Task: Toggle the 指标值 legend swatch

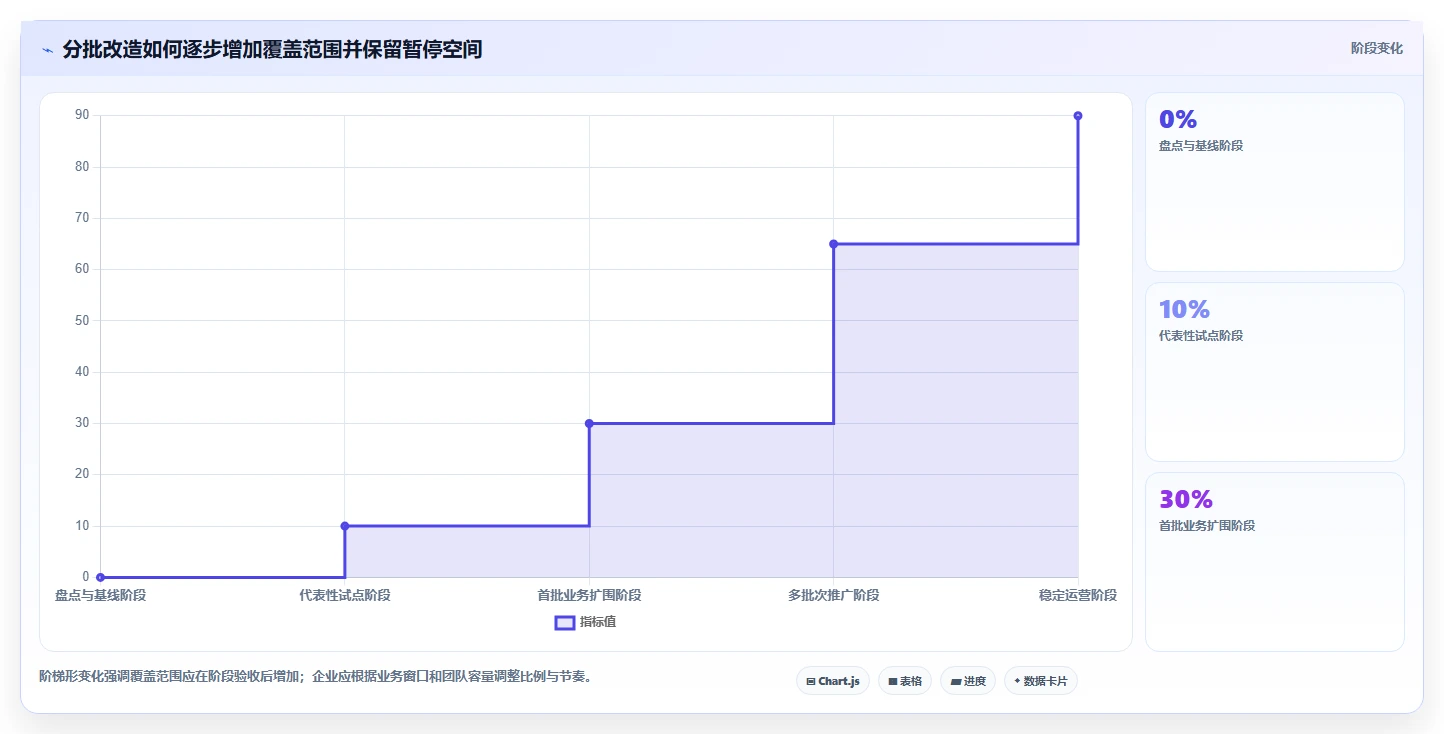Action: 564,623
